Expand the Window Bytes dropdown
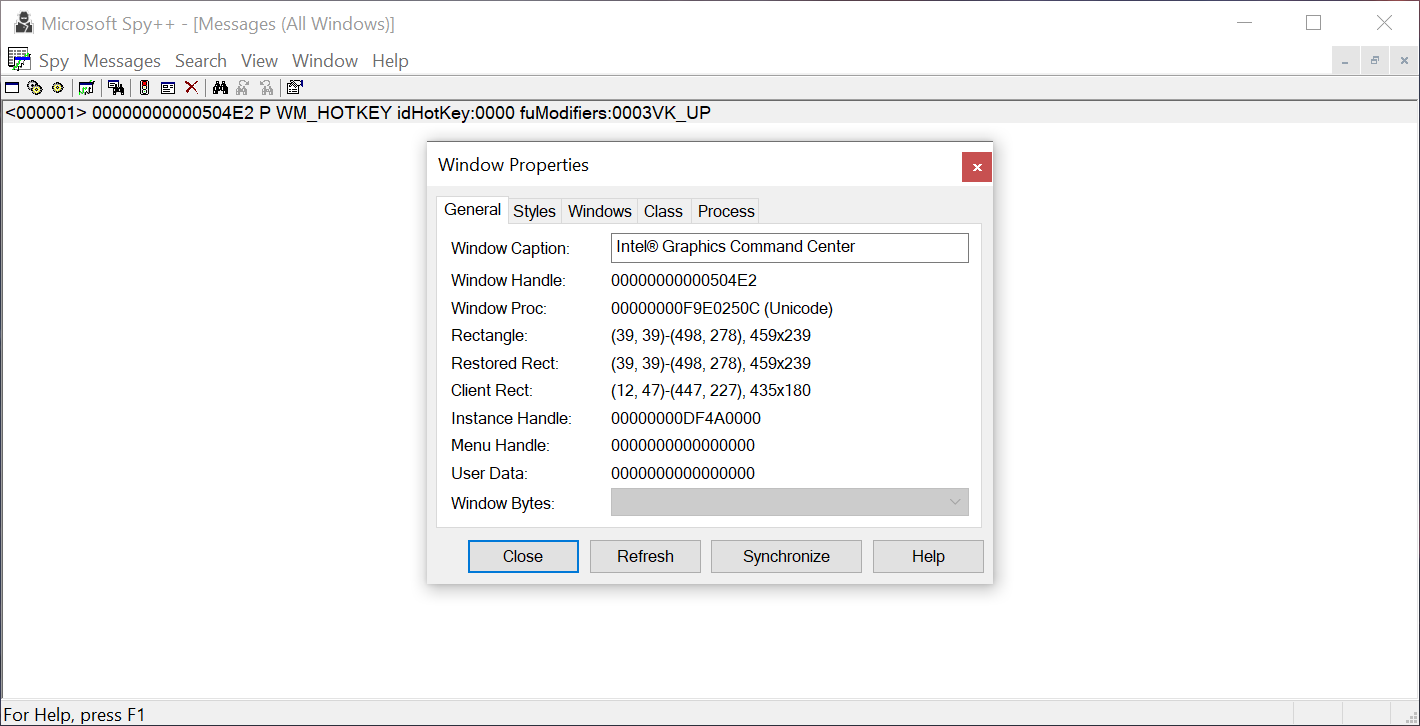Image resolution: width=1420 pixels, height=726 pixels. tap(955, 502)
